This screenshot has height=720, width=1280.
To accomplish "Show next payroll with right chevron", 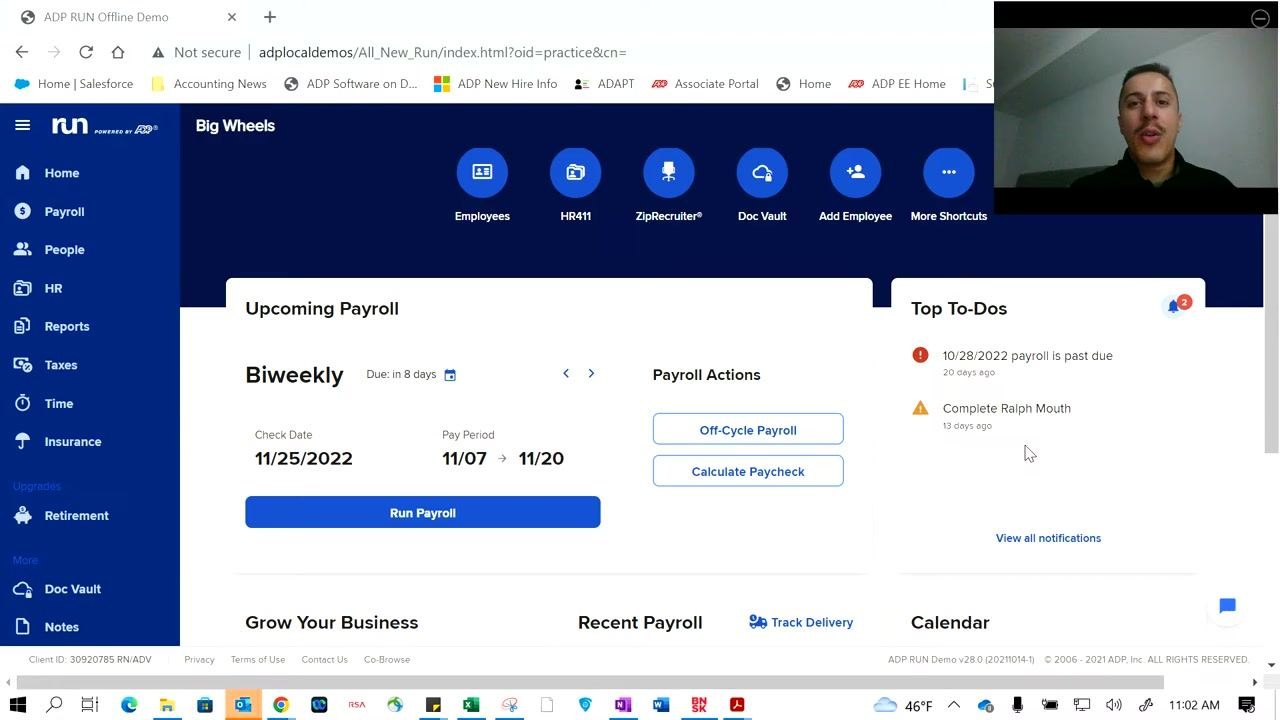I will (591, 373).
